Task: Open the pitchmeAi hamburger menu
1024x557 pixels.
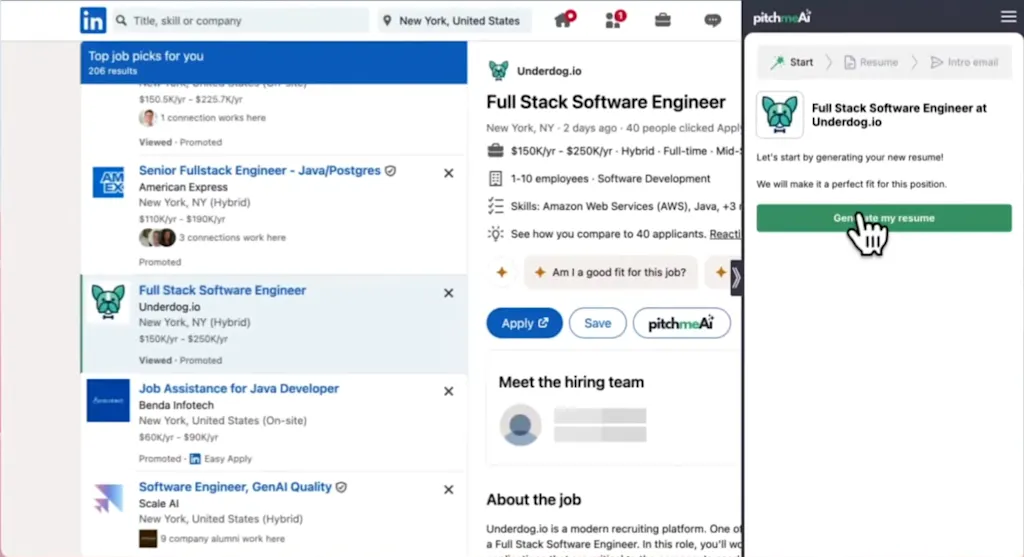Action: click(1008, 17)
